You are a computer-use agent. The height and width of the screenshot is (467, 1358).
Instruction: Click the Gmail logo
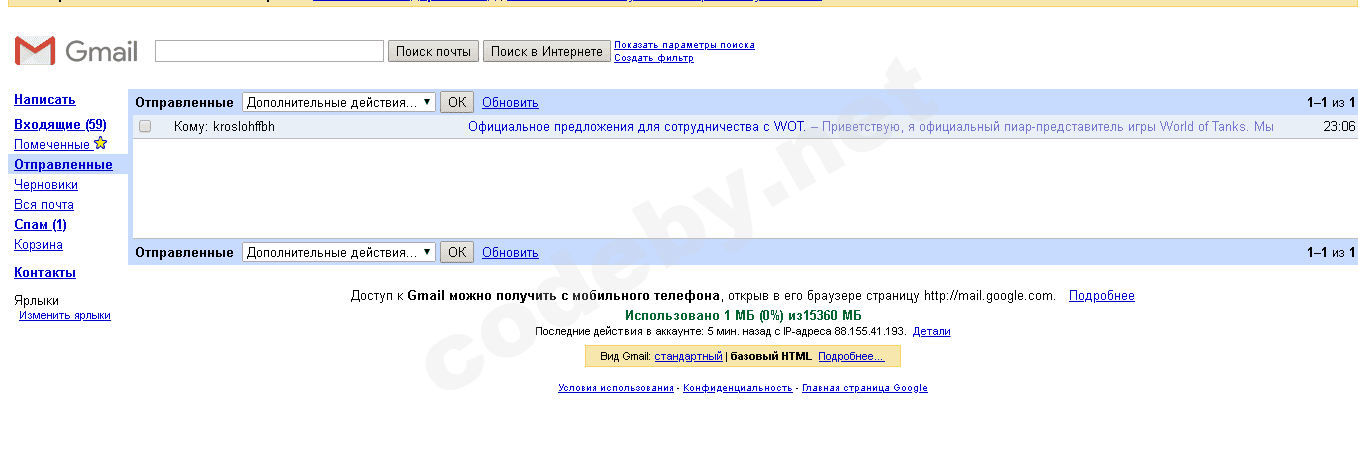(x=76, y=51)
